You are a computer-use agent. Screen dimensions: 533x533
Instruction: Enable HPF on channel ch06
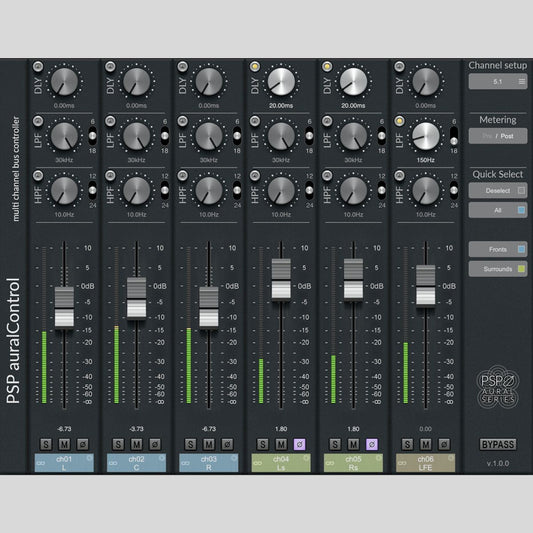coord(399,175)
